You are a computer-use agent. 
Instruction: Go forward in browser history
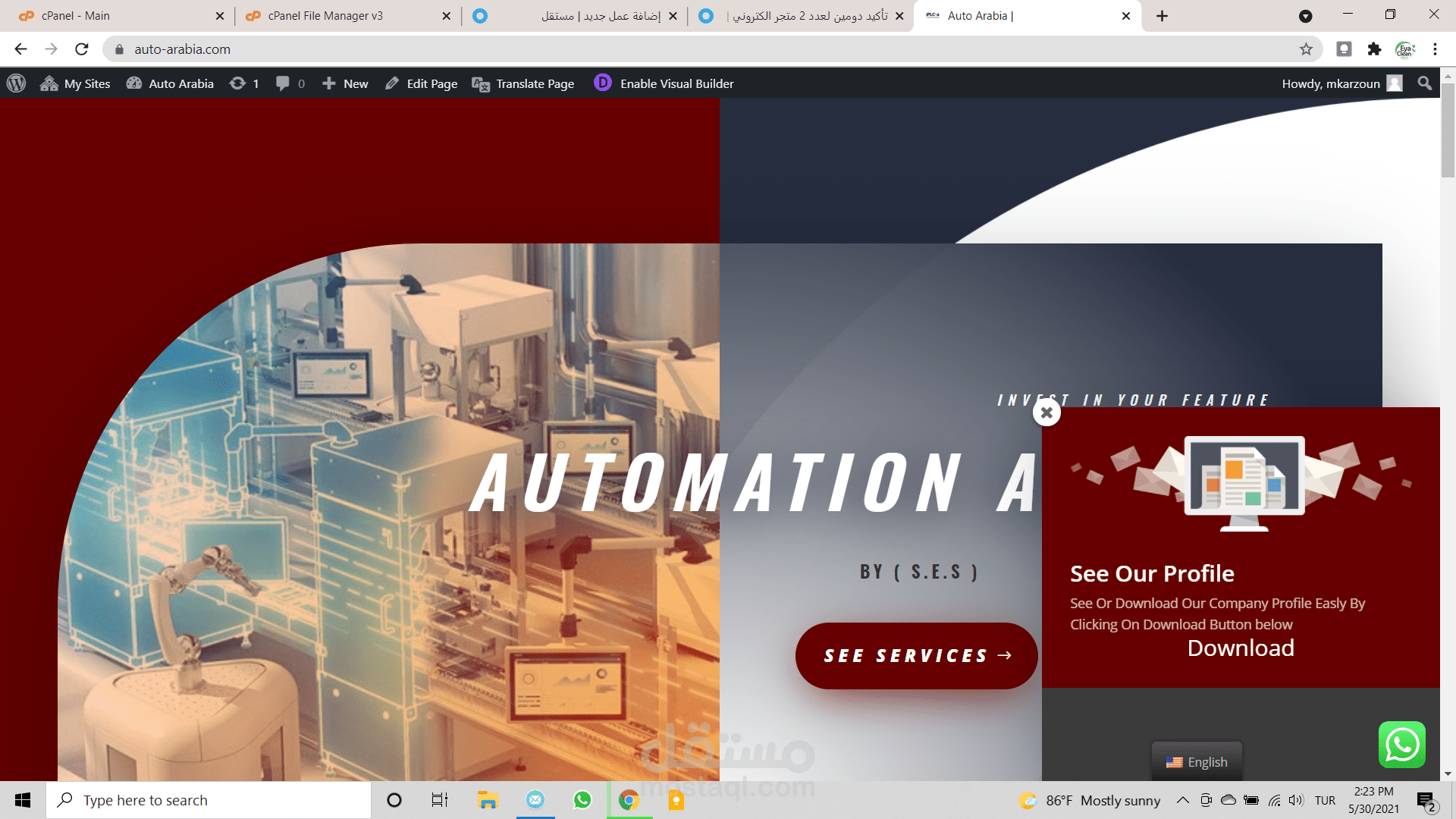(x=51, y=49)
